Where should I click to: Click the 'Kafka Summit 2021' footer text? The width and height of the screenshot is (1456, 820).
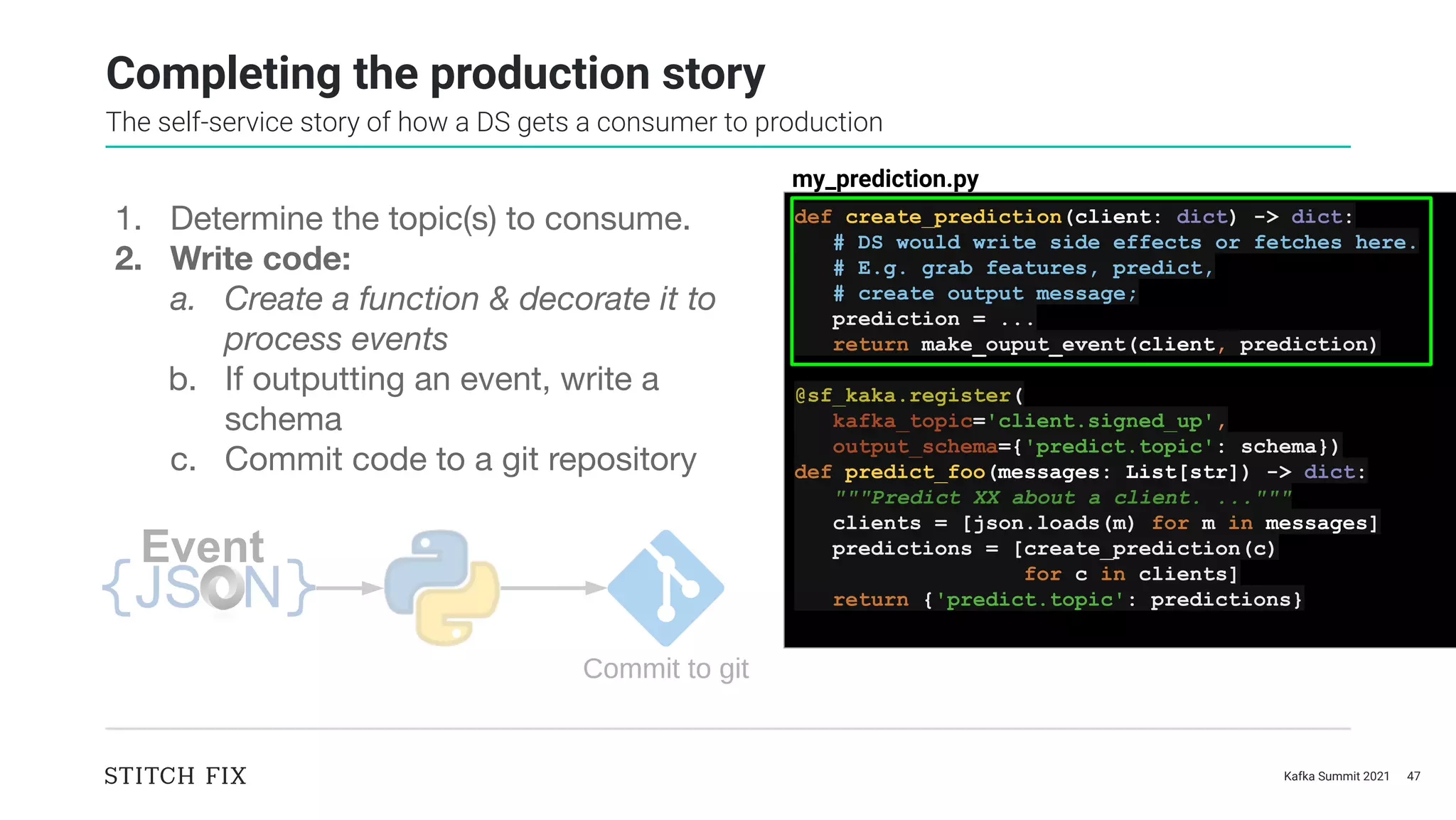[1337, 776]
